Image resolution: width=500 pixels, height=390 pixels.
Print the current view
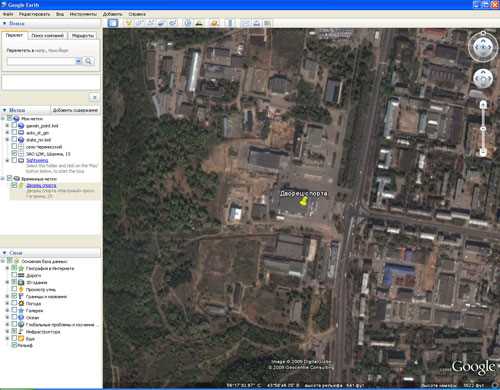[256, 23]
